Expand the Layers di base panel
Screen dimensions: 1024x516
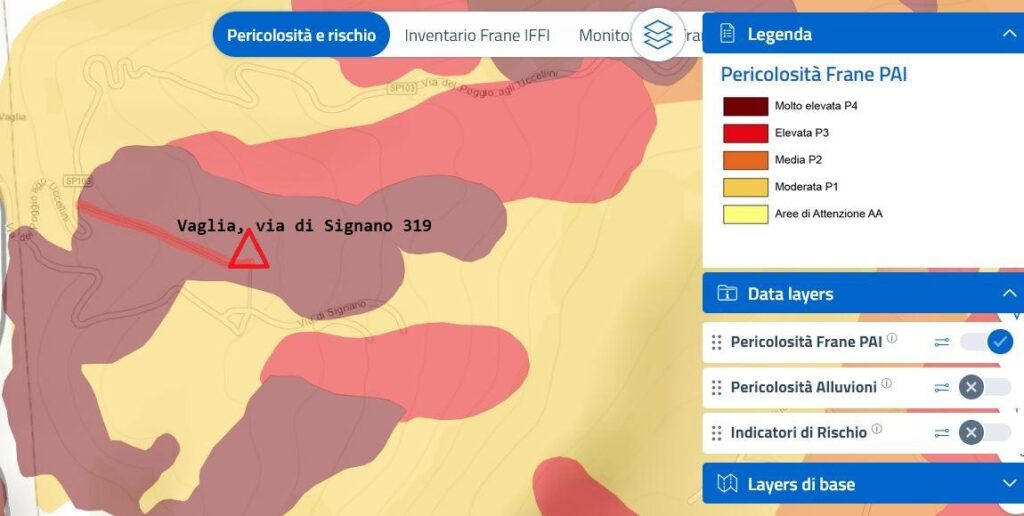tap(1008, 484)
